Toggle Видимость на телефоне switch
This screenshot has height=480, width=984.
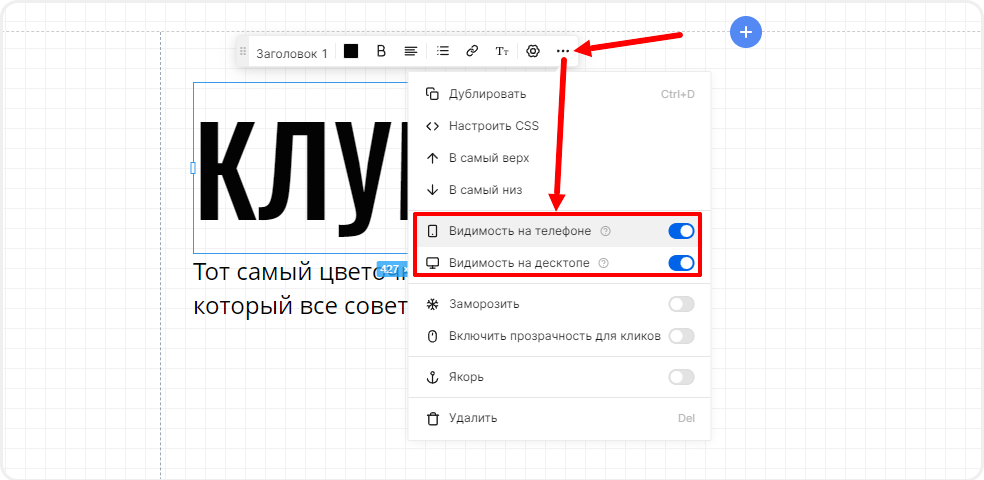point(682,231)
